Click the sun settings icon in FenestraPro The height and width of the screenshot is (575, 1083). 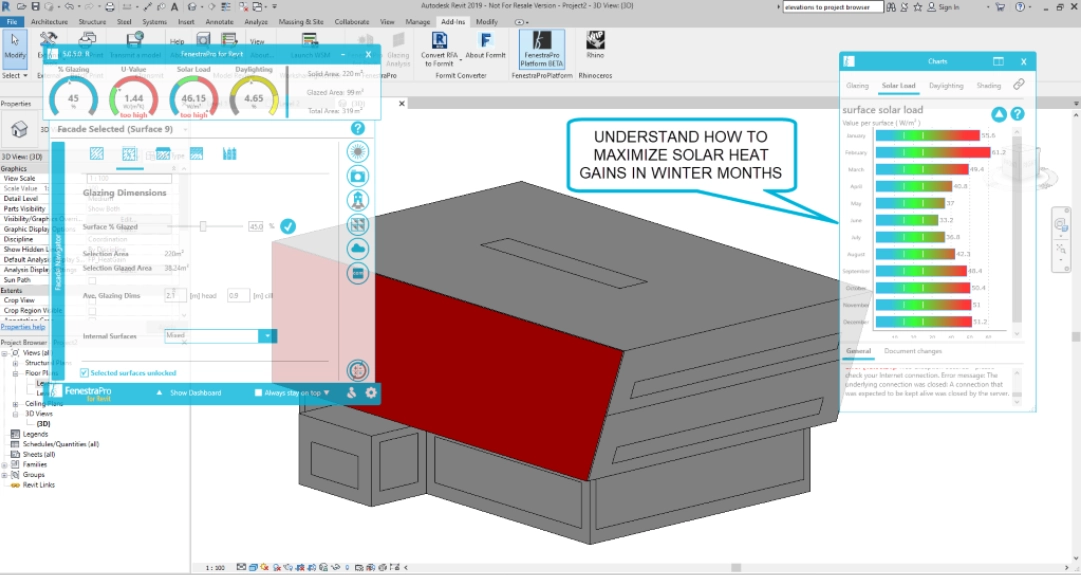click(x=358, y=152)
